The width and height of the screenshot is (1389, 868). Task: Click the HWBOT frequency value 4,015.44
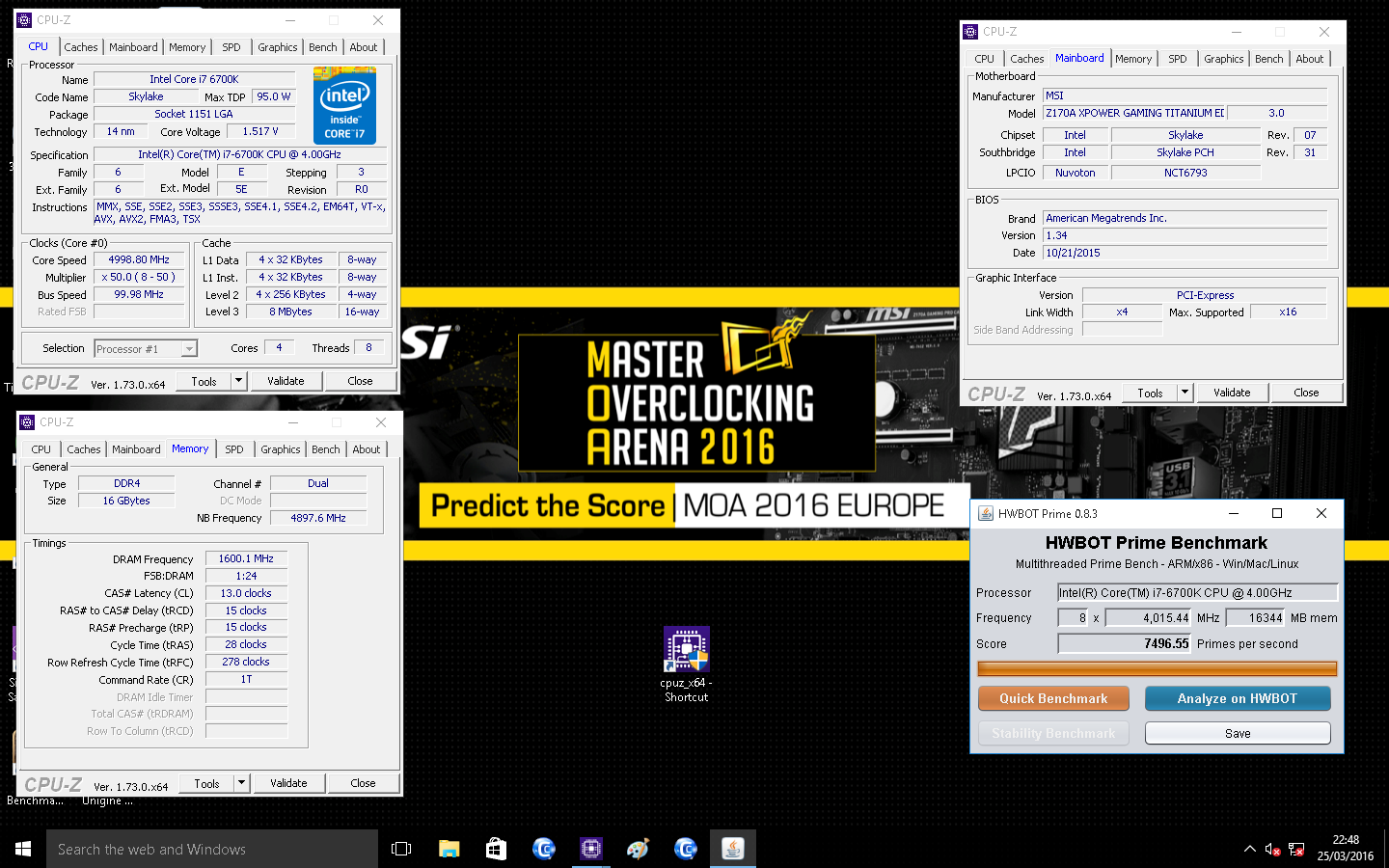point(1149,617)
